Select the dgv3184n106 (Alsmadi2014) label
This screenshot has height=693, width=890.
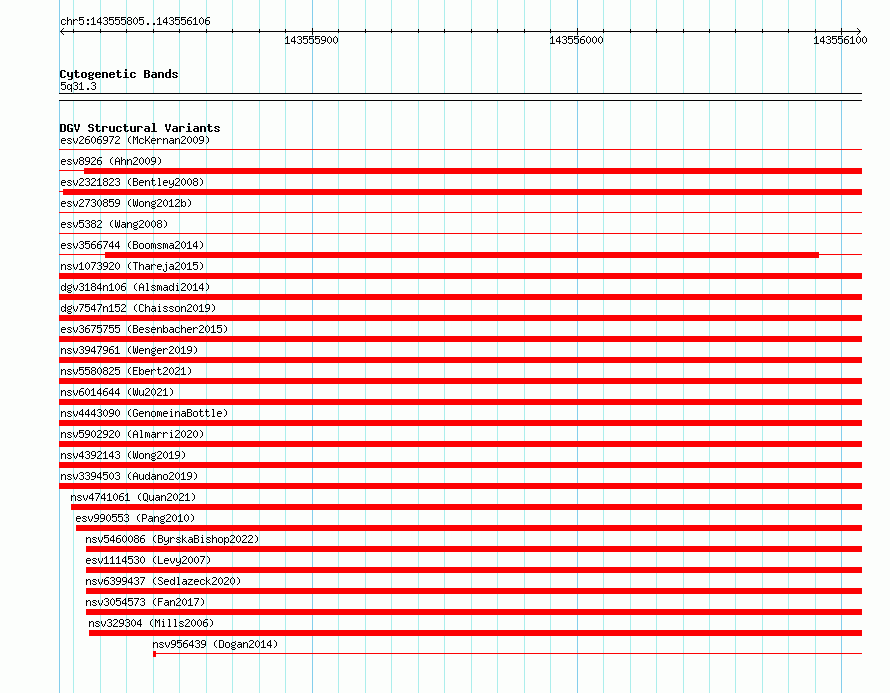(135, 287)
